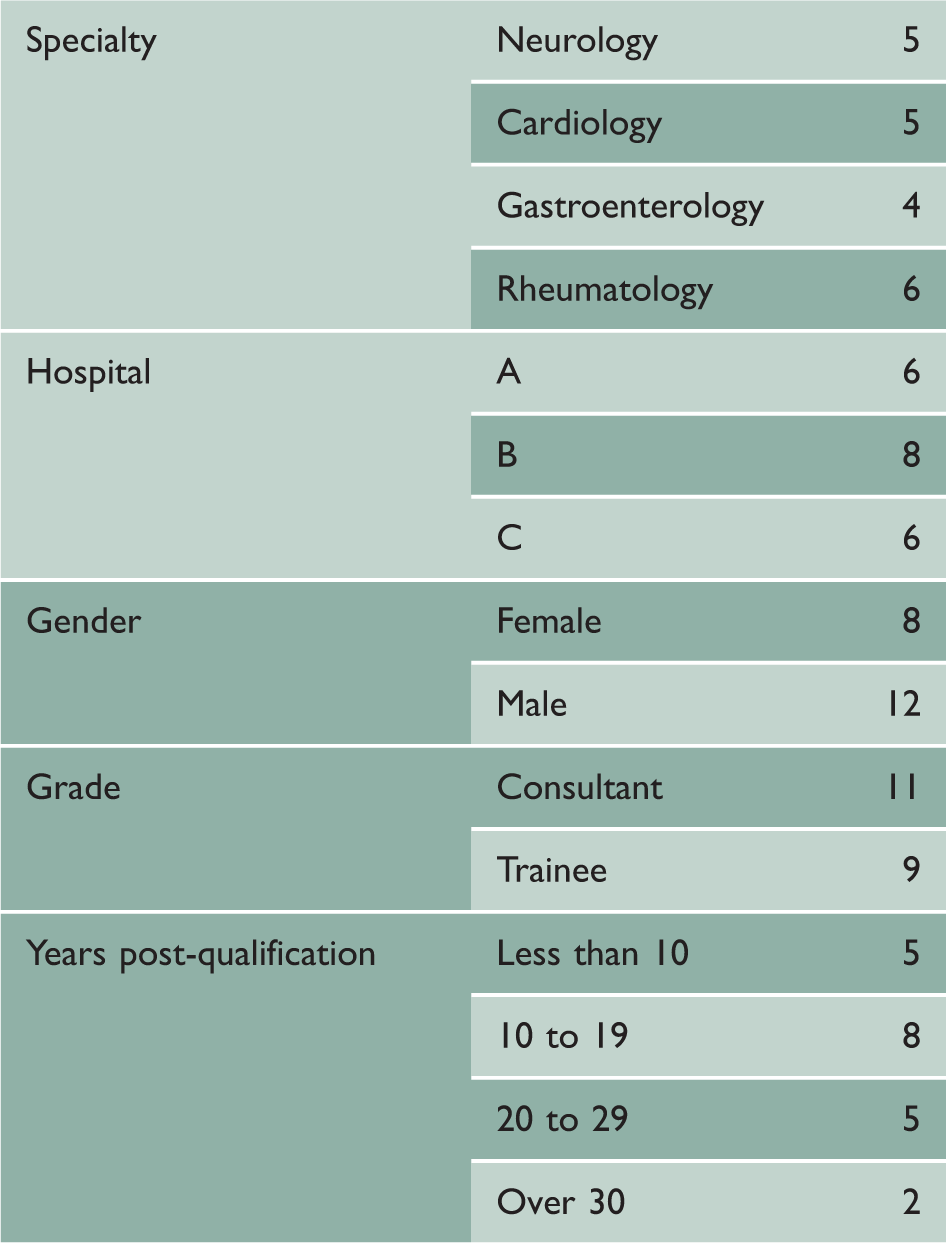Select the Female row

(x=708, y=621)
